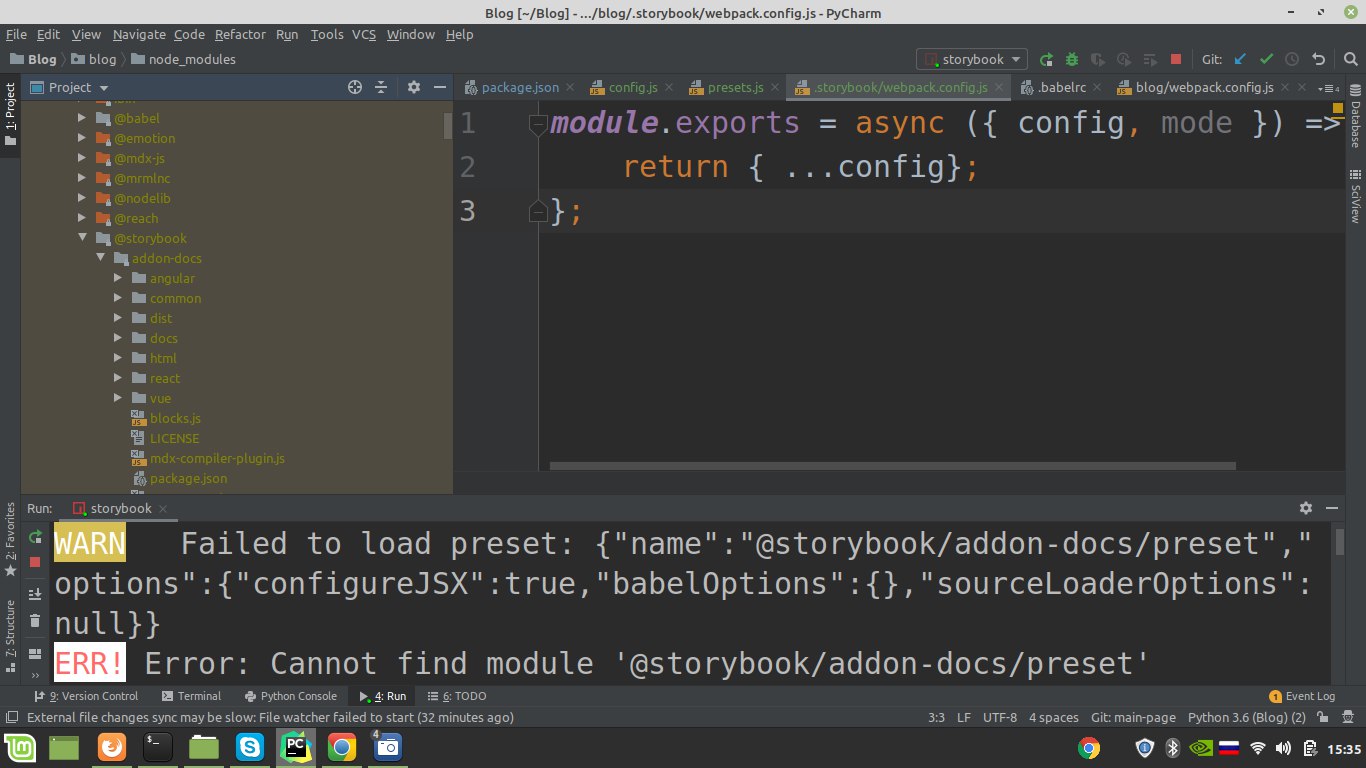1366x768 pixels.
Task: Expand more Run panel sidebar actions
Action: [x=35, y=675]
